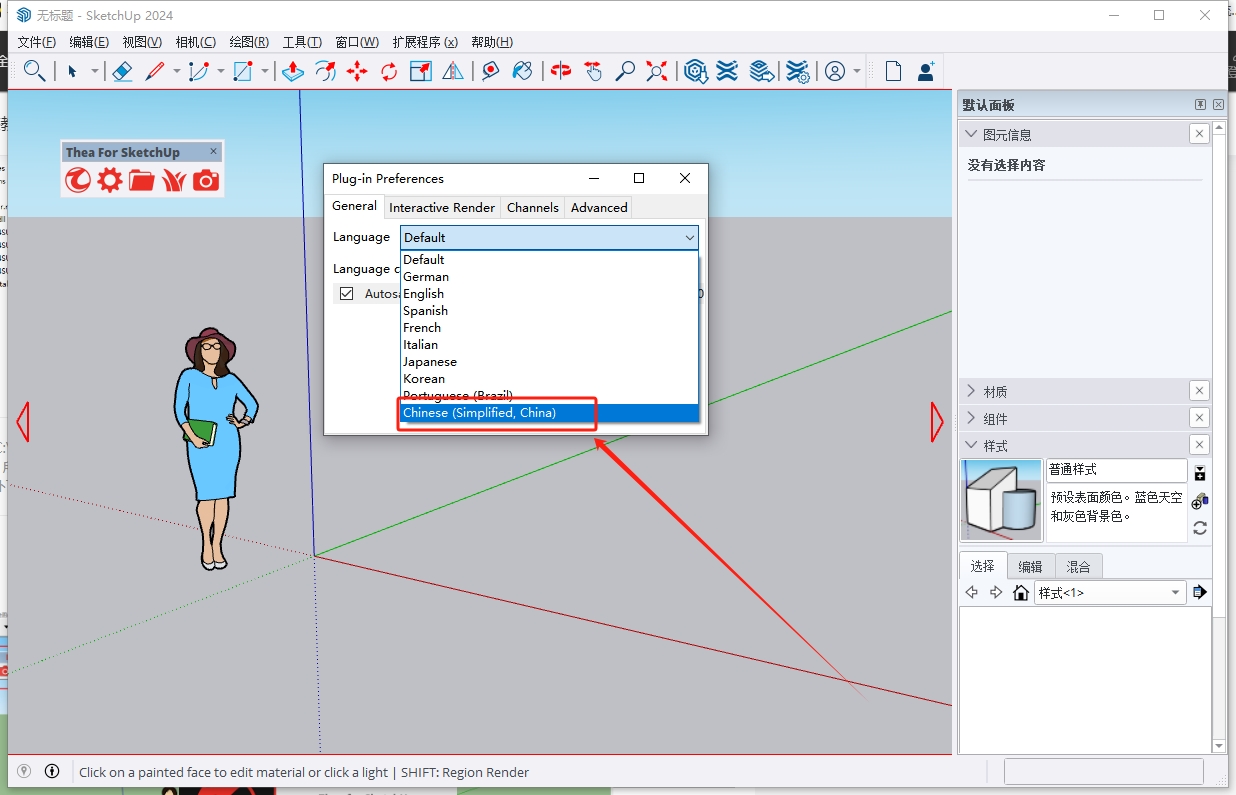Screen dimensions: 1236x795
Task: Click the Thea camera render icon
Action: pyautogui.click(x=206, y=180)
